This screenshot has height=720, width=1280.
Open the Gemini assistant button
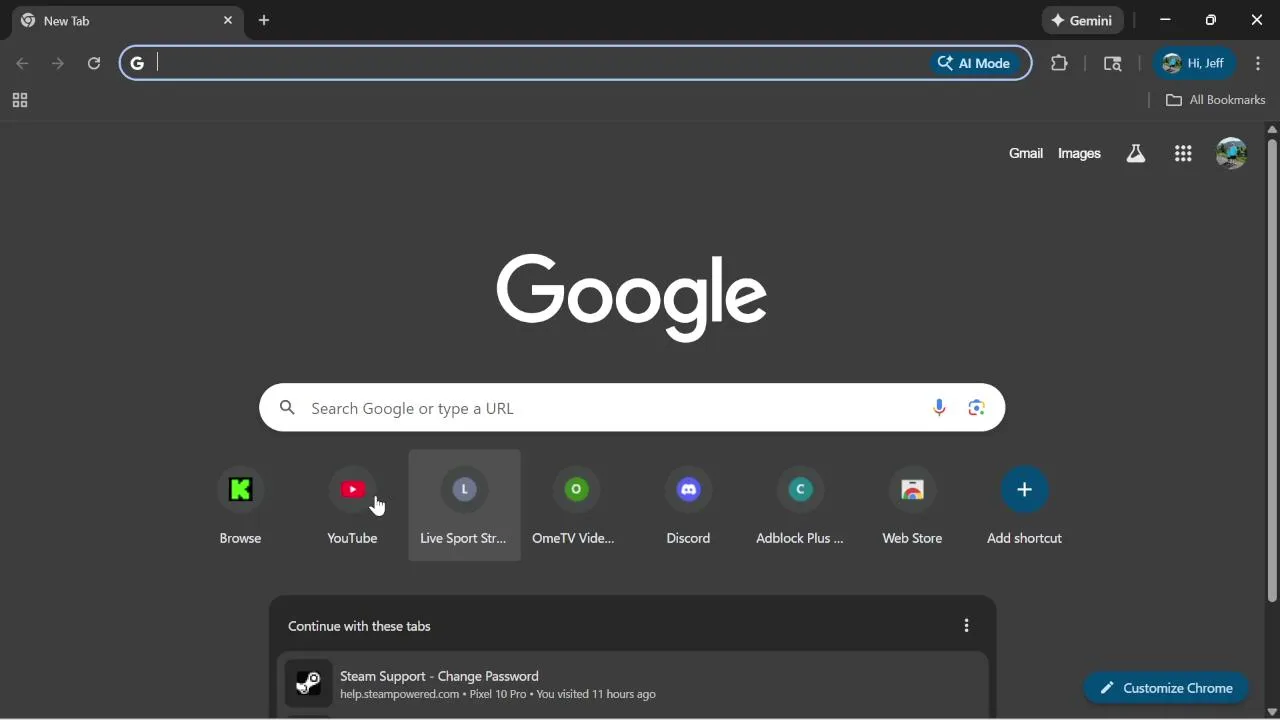(x=1083, y=20)
